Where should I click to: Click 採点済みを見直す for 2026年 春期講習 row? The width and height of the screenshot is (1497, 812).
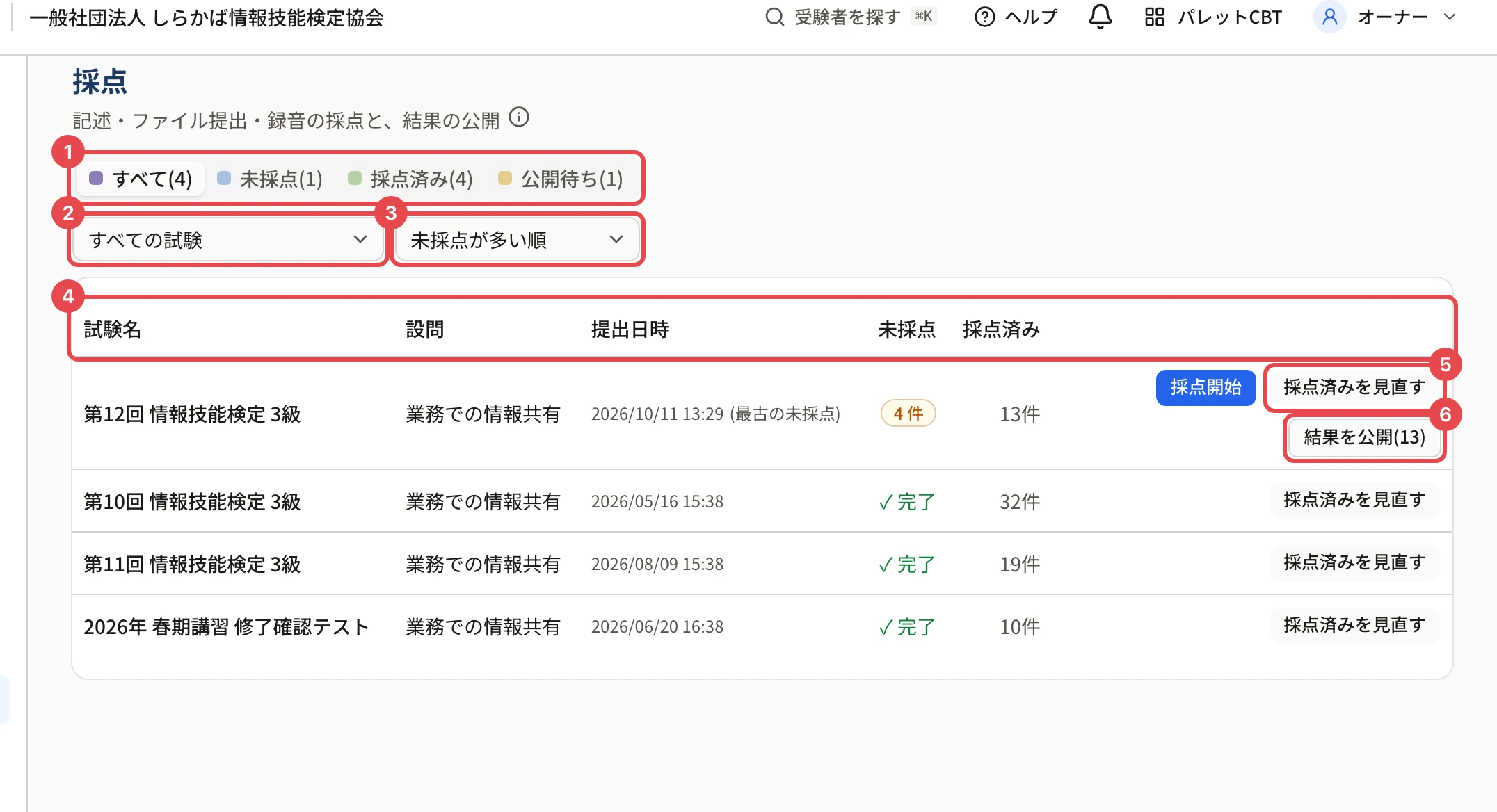(x=1354, y=625)
